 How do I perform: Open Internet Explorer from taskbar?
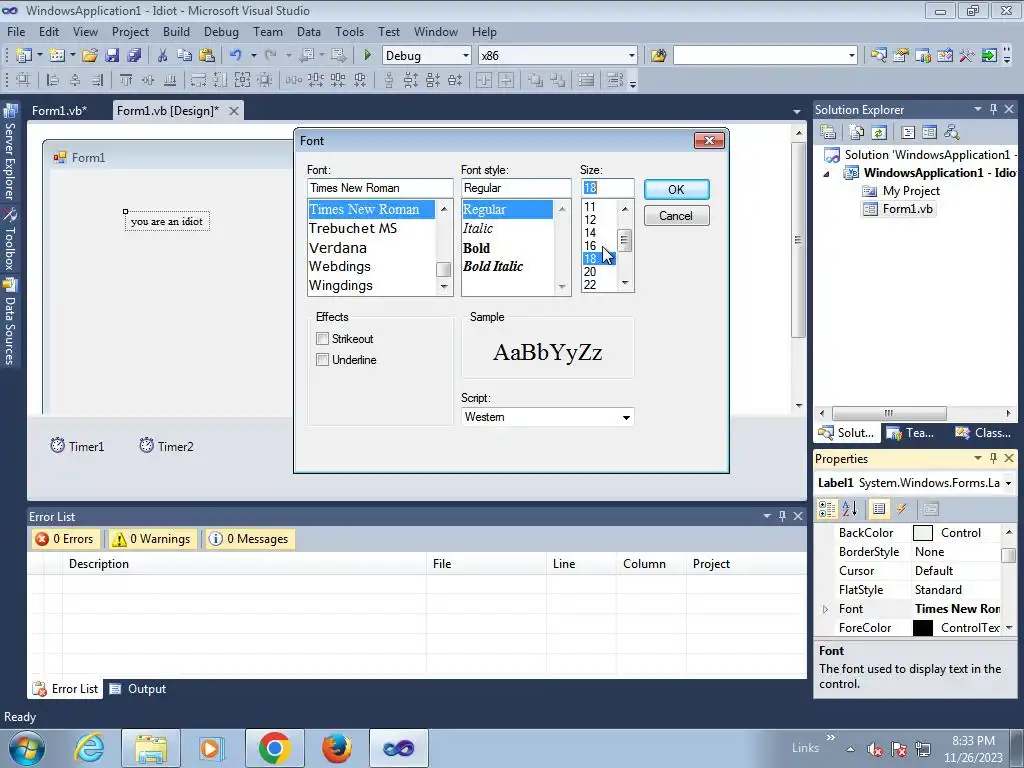[89, 748]
